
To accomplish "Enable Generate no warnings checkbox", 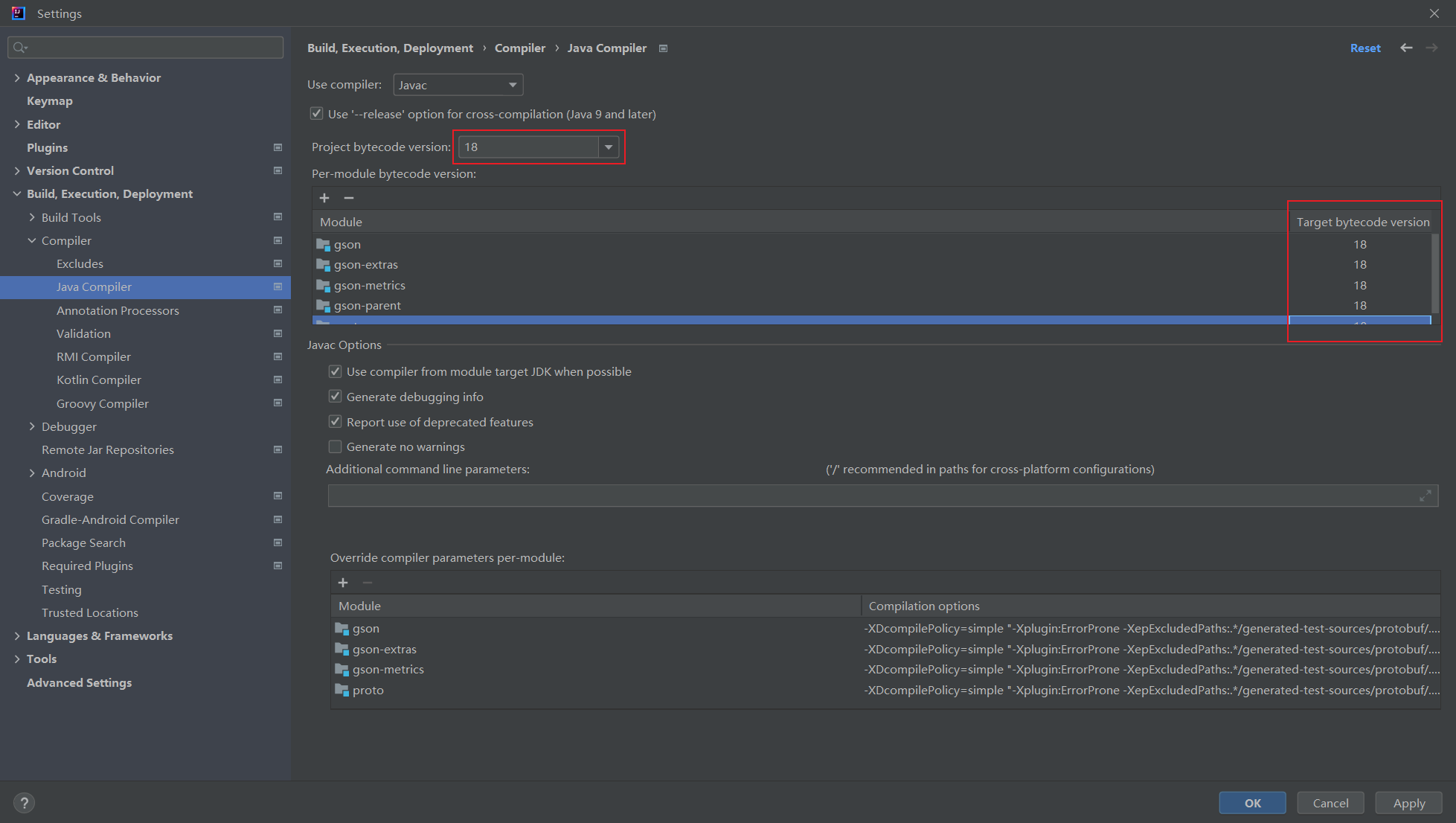I will pos(336,446).
